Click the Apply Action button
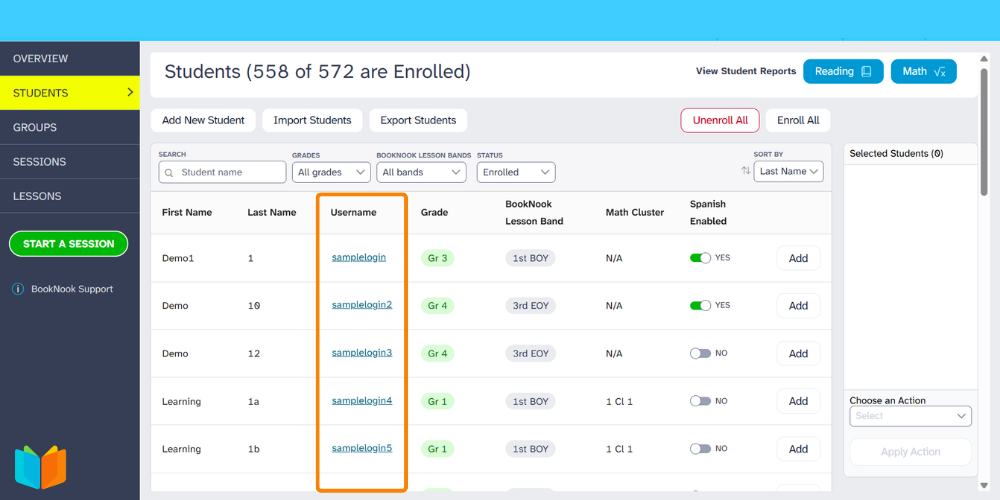The width and height of the screenshot is (1000, 500). pos(910,452)
